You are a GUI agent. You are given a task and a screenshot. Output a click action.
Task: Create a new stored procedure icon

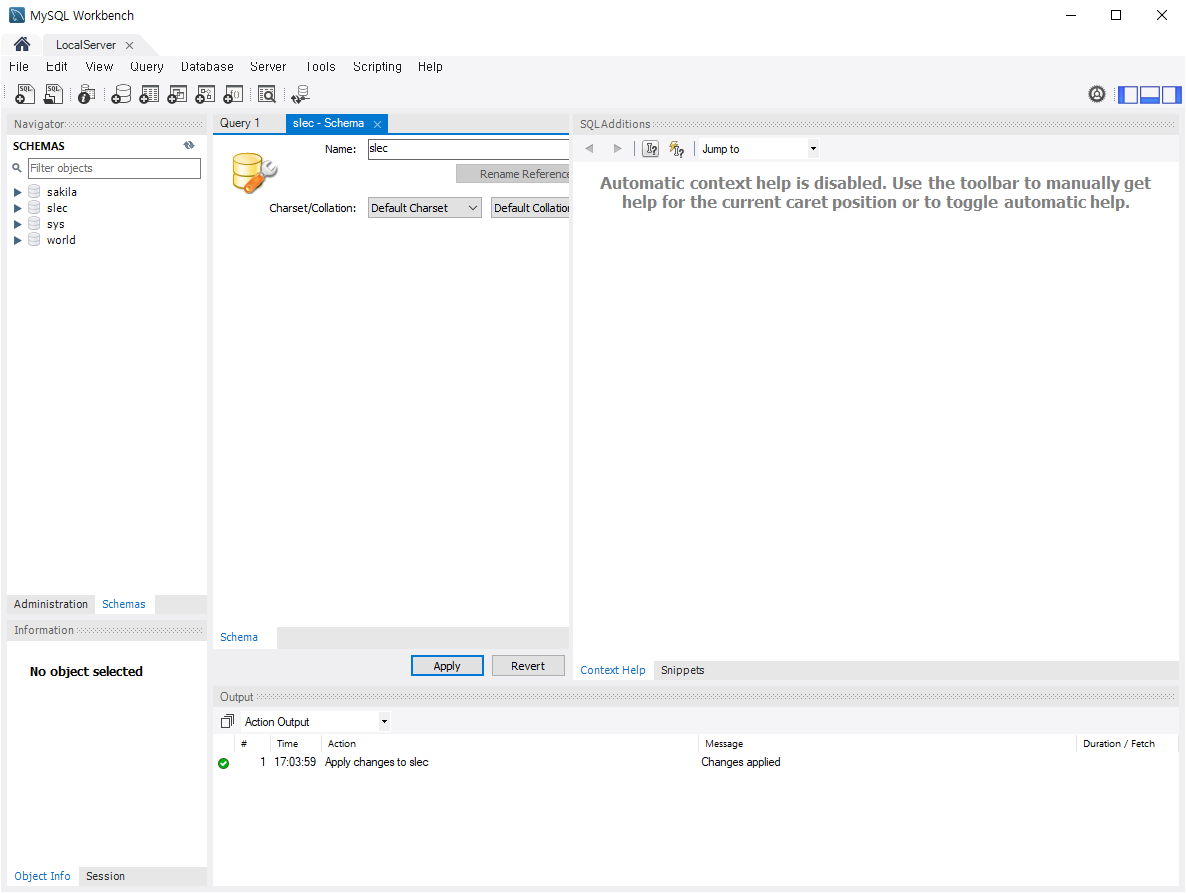pyautogui.click(x=205, y=94)
